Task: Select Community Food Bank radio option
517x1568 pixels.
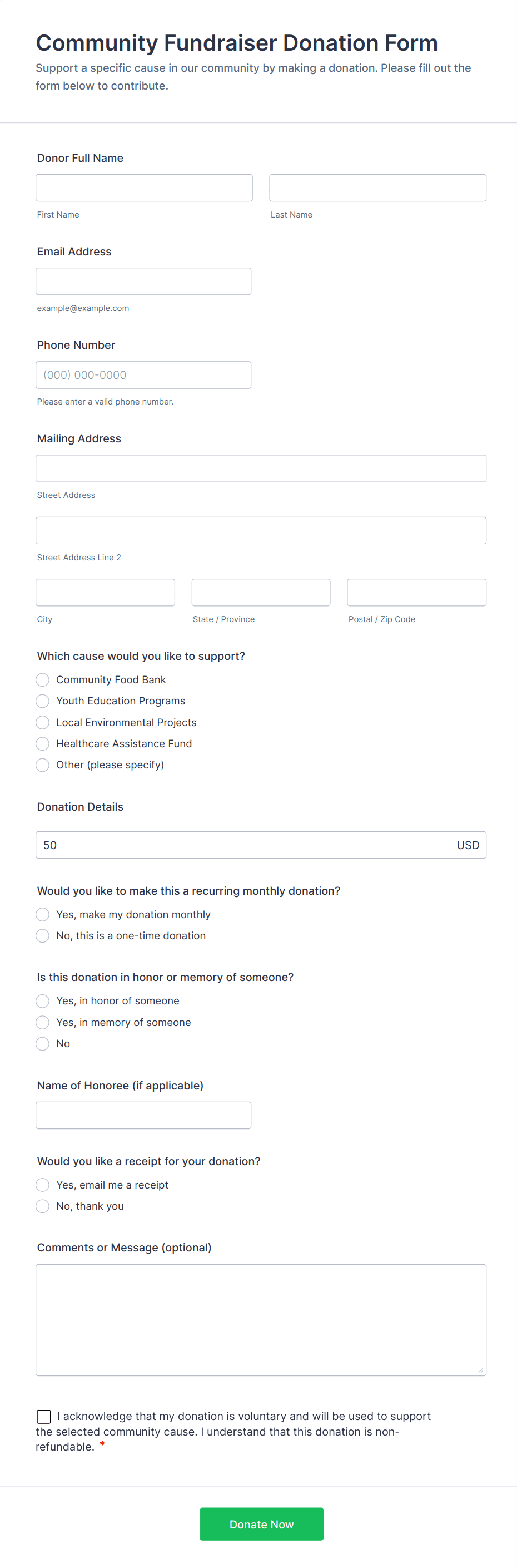Action: tap(43, 679)
